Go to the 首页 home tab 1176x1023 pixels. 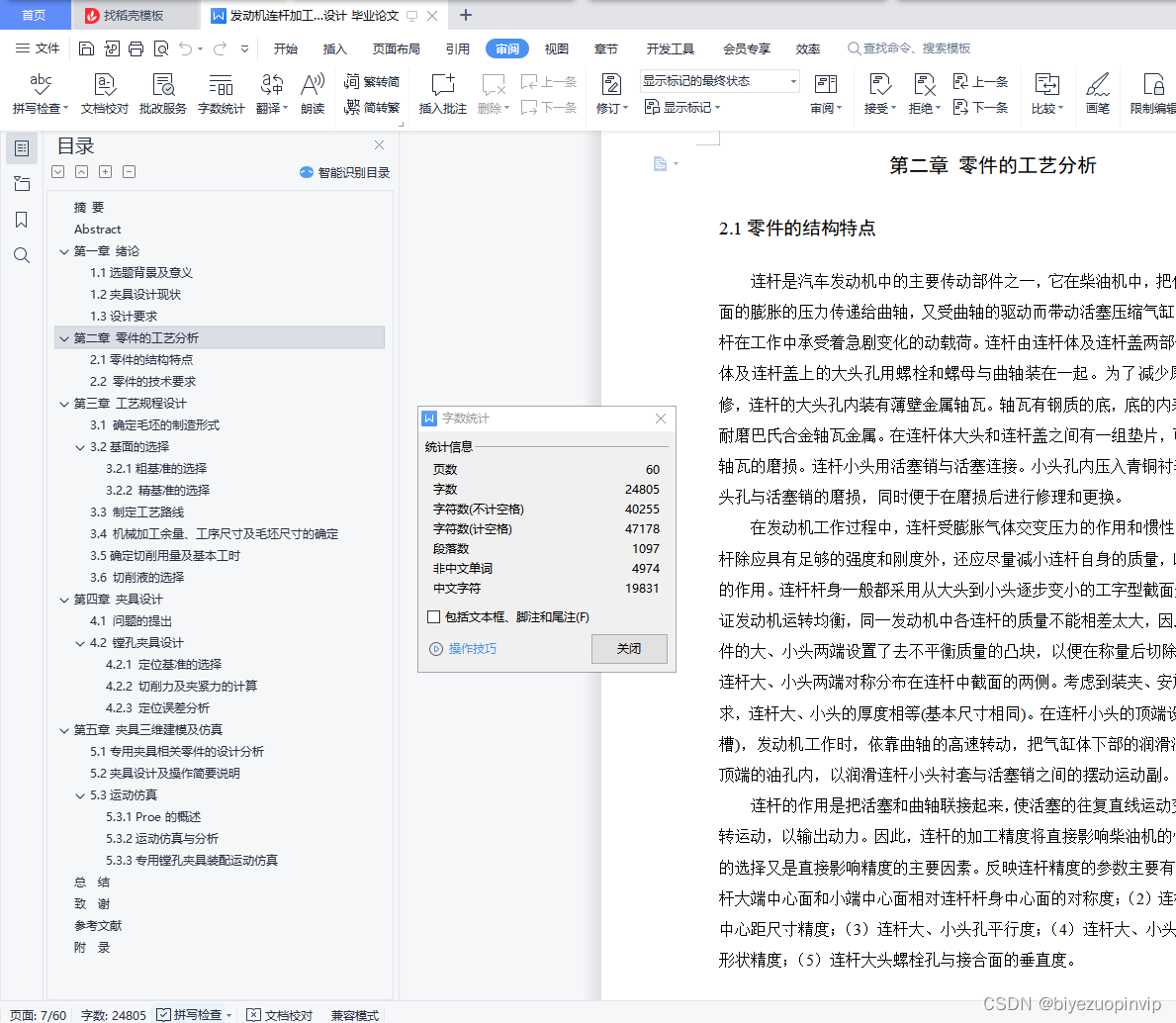point(34,15)
